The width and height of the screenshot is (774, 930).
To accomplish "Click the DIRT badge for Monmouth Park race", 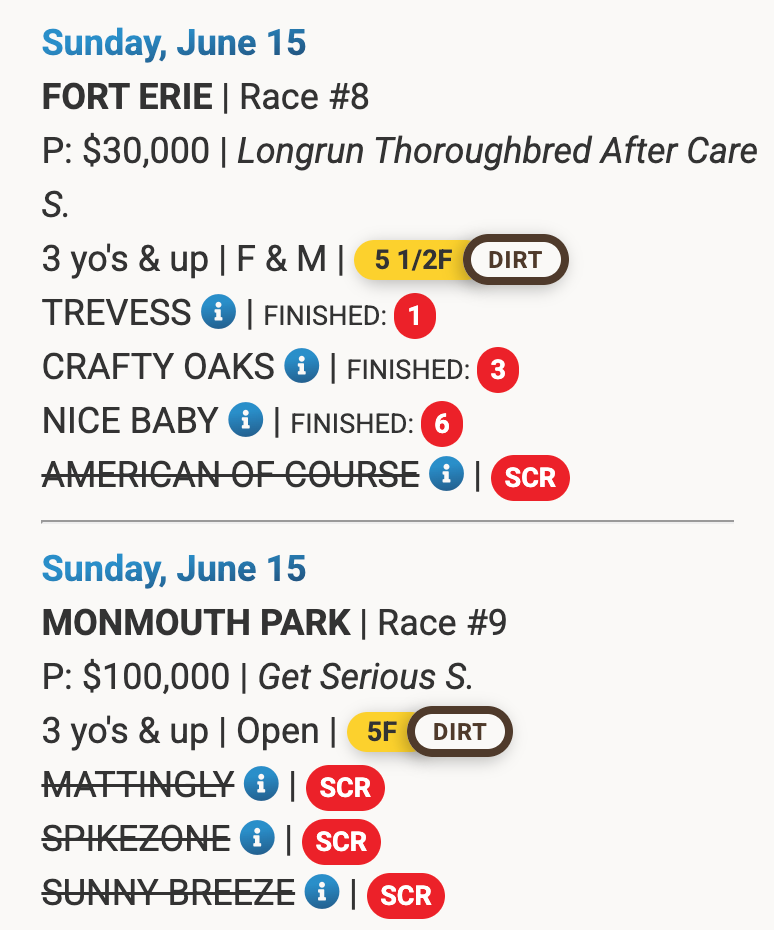I will [x=460, y=731].
